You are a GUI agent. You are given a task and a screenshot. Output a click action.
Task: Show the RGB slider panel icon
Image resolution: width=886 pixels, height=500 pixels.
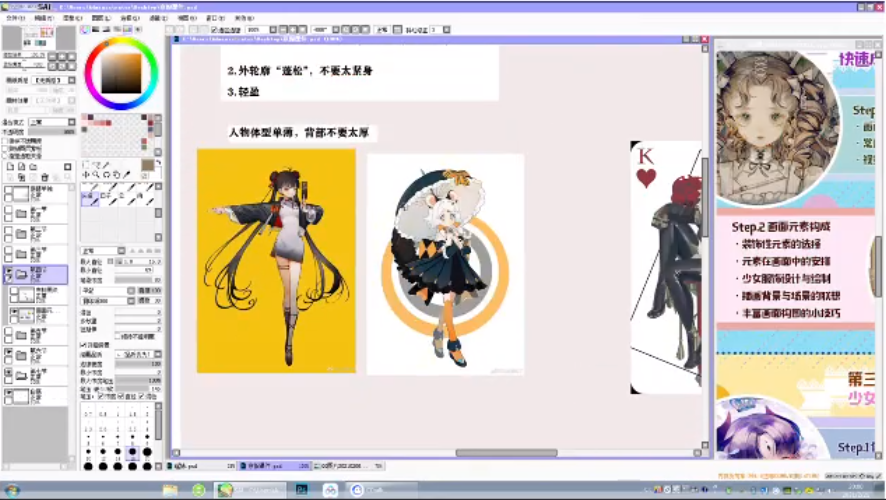pyautogui.click(x=95, y=29)
